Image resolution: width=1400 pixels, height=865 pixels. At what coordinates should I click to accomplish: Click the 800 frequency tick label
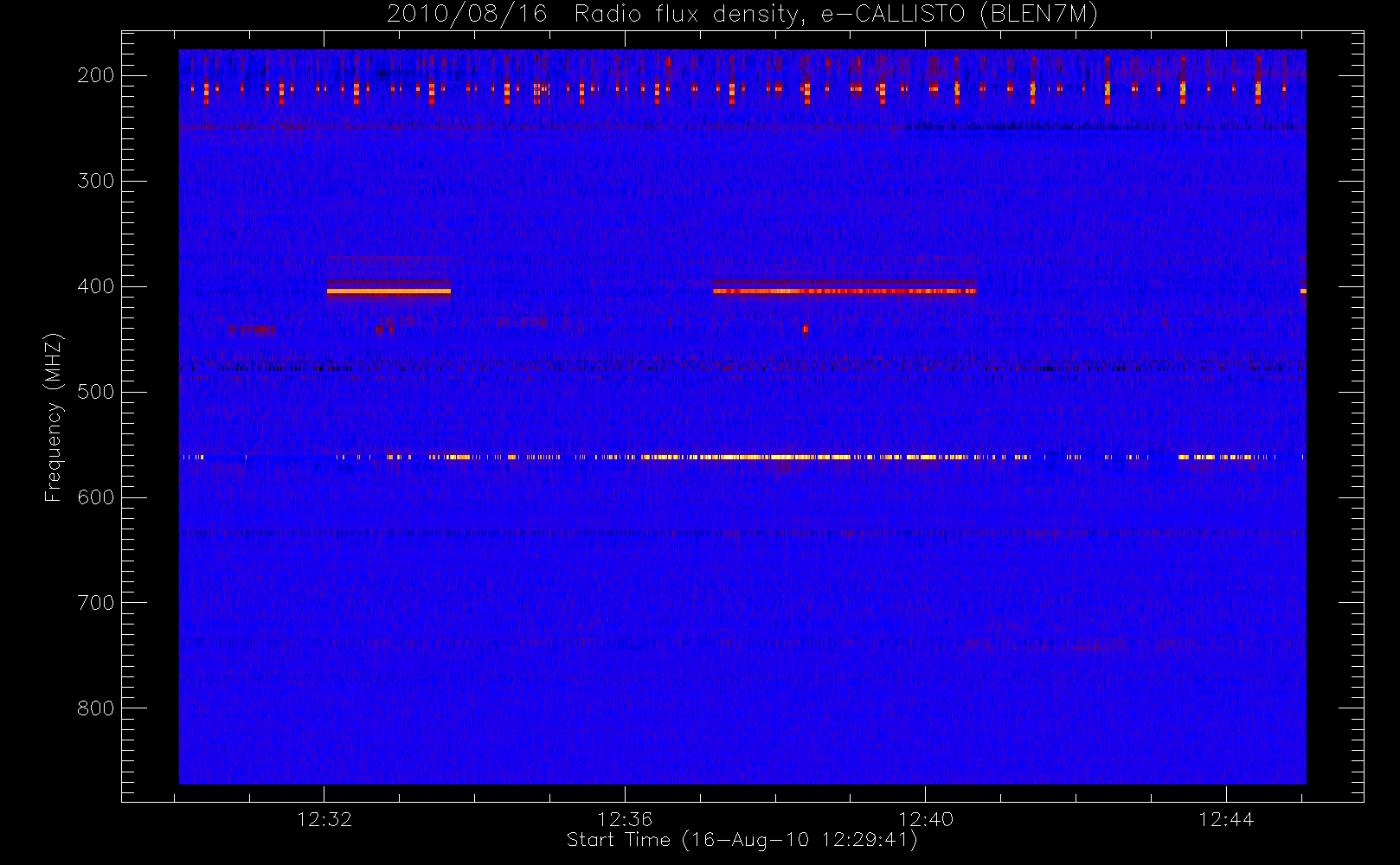95,708
